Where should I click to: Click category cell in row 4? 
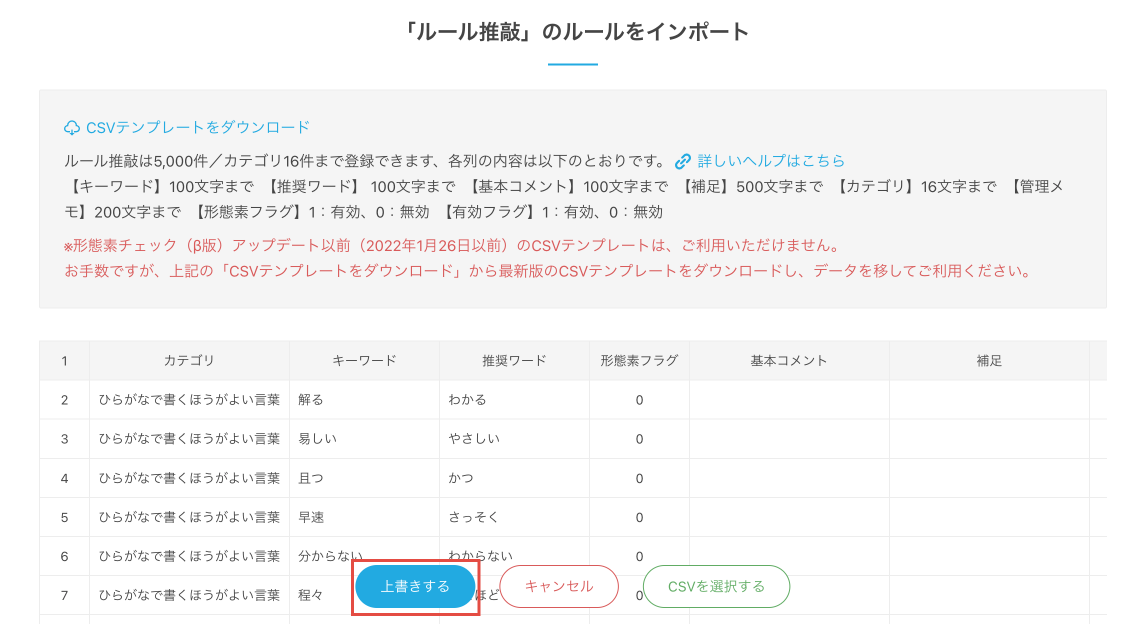click(189, 478)
